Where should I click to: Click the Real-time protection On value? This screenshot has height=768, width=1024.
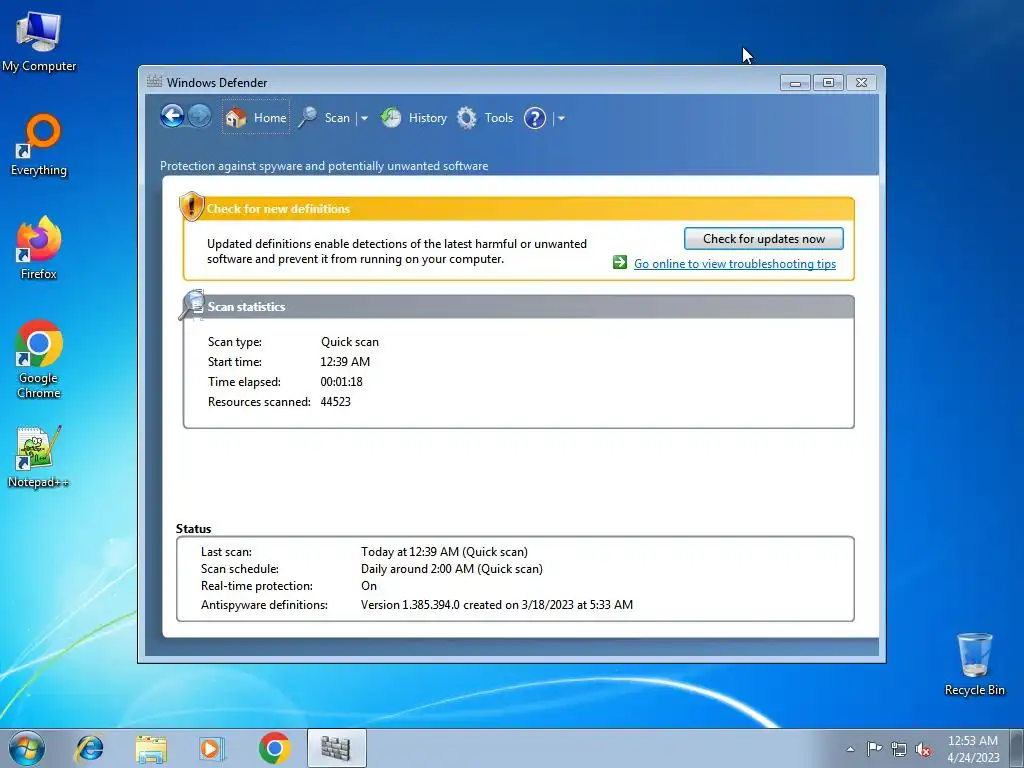pyautogui.click(x=369, y=586)
